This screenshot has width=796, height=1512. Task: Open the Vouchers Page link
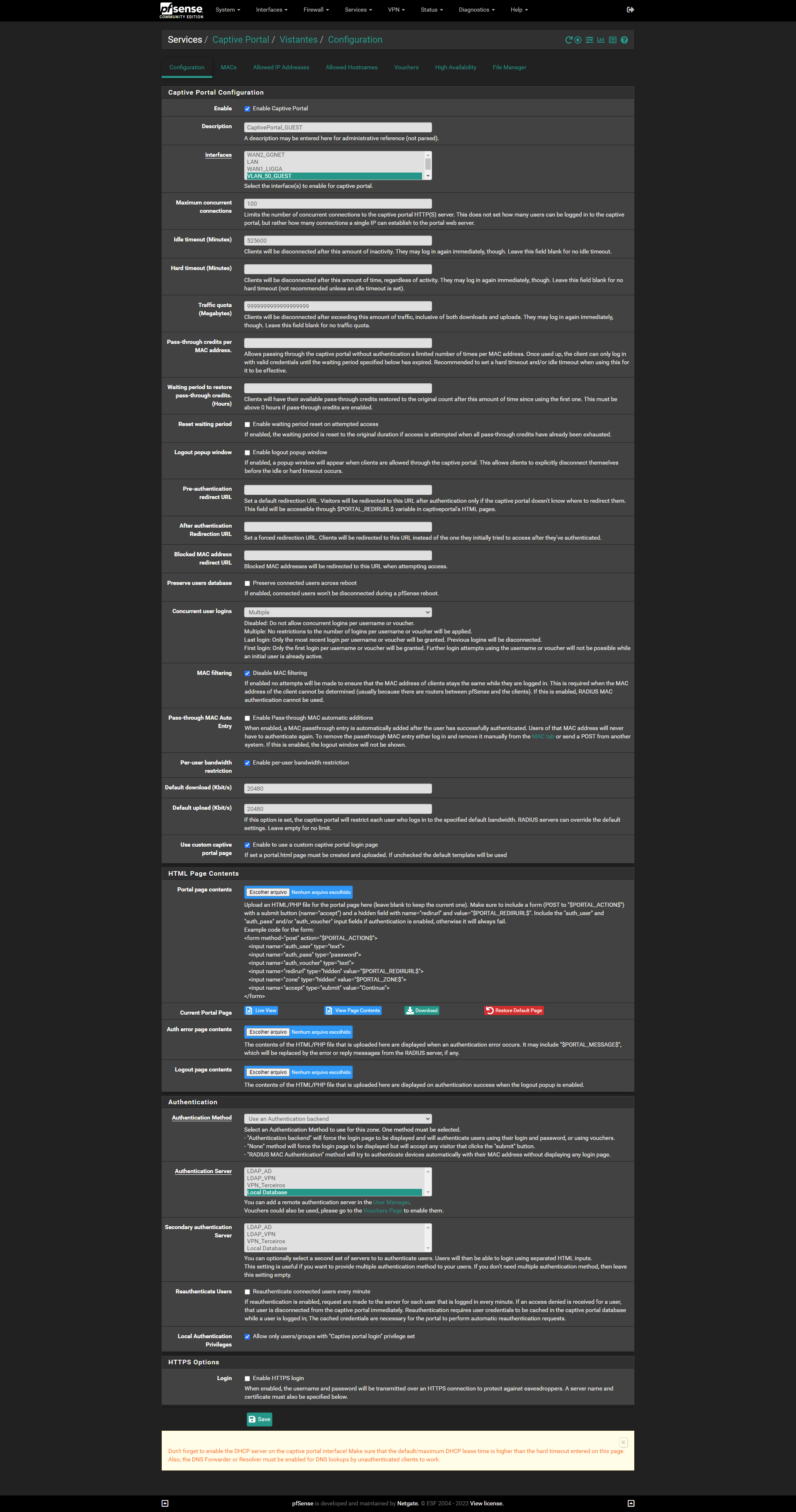point(383,1210)
